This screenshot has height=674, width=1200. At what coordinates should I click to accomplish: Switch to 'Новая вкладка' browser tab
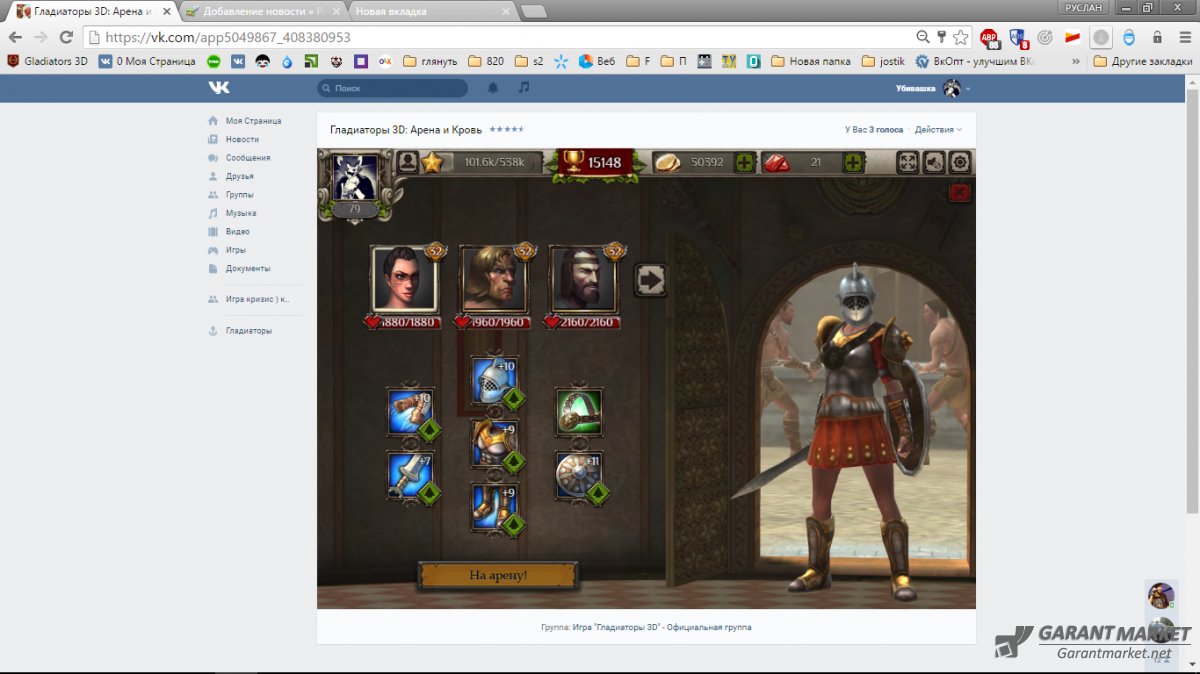[x=430, y=11]
